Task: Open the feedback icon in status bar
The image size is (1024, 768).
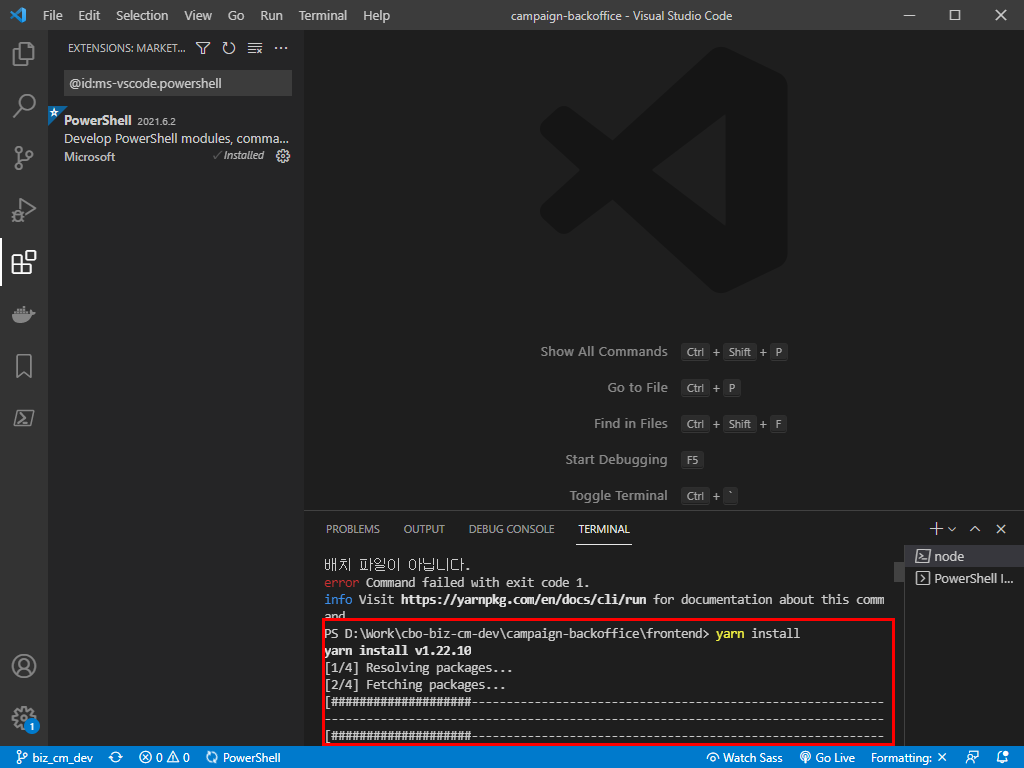Action: pos(972,758)
